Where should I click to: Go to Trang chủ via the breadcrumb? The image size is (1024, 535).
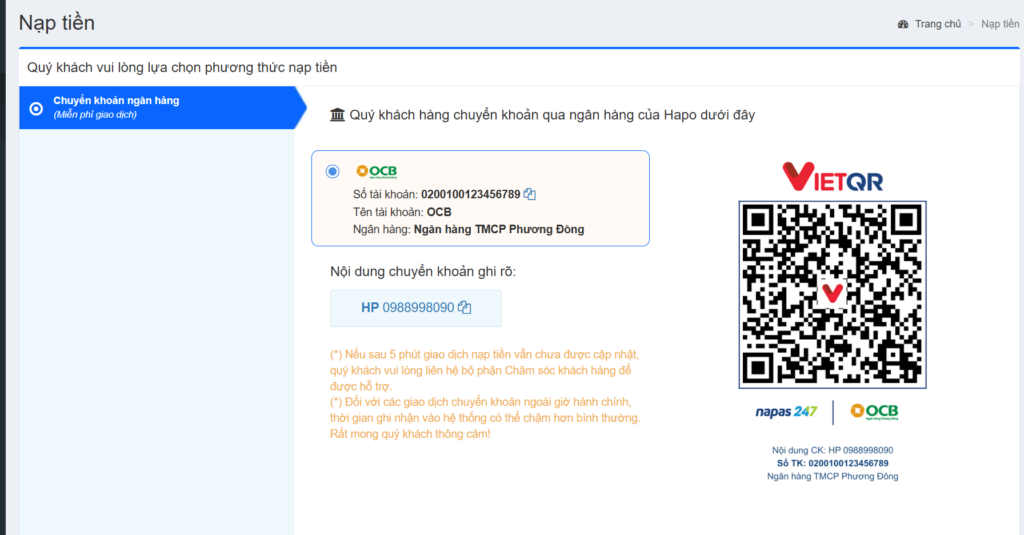937,24
